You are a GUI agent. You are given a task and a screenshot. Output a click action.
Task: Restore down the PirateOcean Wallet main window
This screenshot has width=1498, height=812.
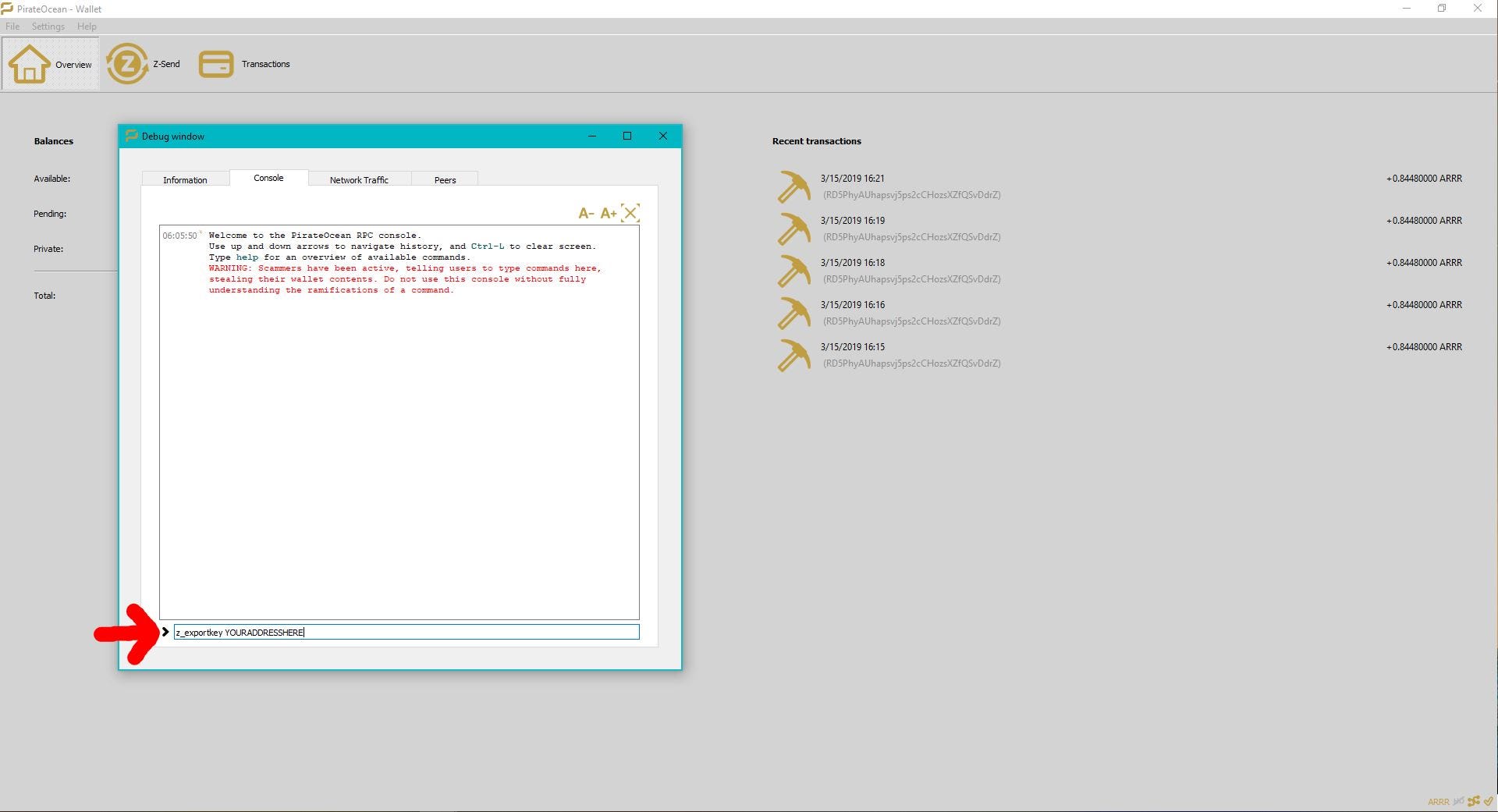(x=1442, y=9)
